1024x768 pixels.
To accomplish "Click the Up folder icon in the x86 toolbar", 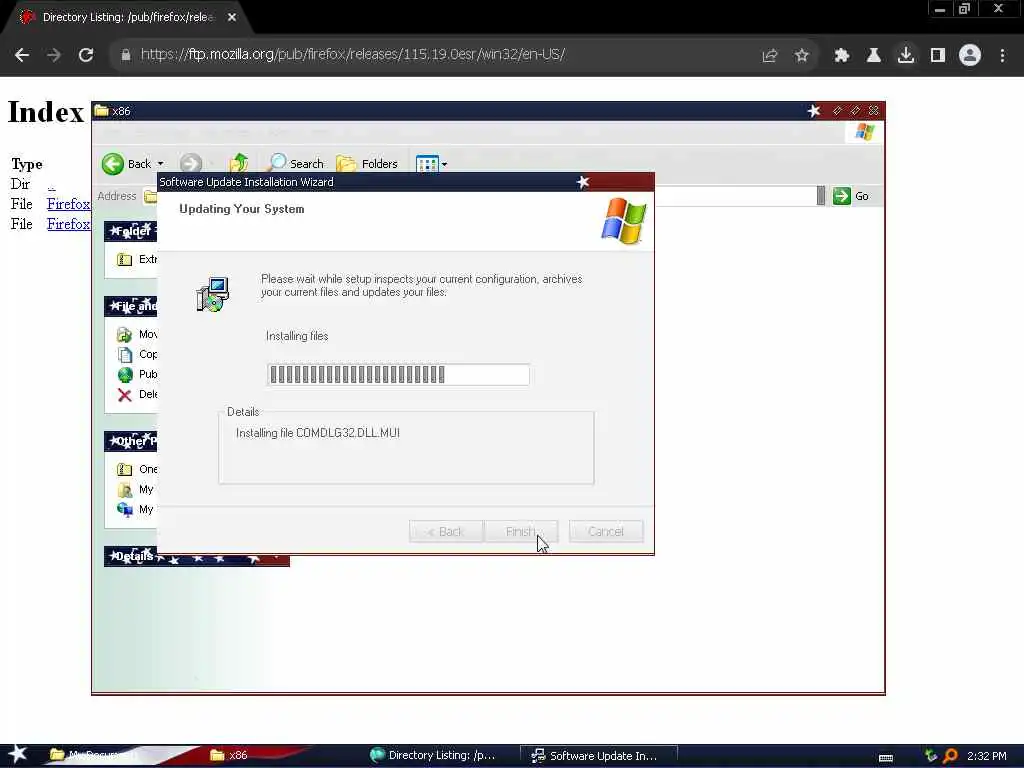I will [x=238, y=163].
